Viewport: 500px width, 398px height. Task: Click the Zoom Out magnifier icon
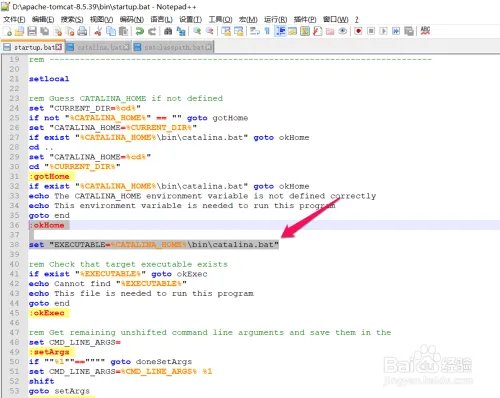click(209, 31)
